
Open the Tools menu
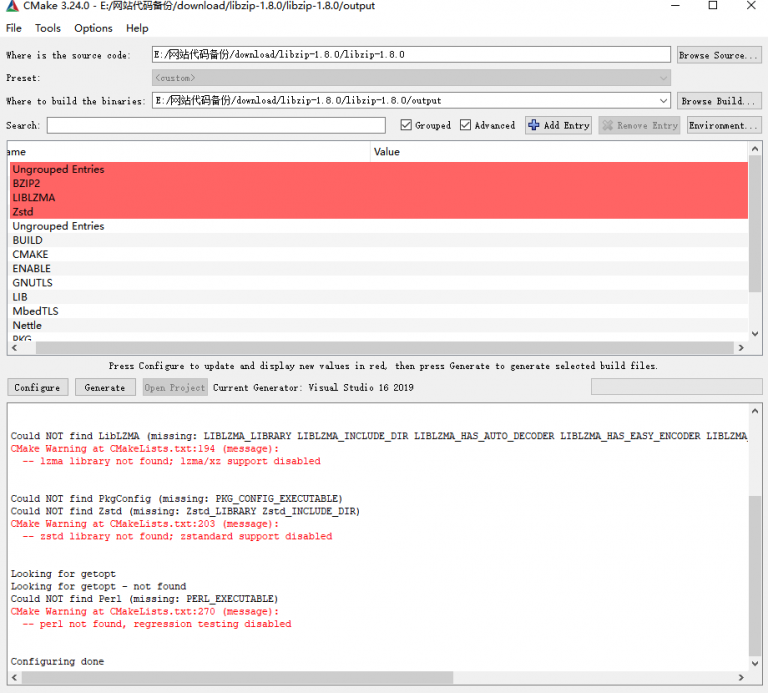pos(48,28)
